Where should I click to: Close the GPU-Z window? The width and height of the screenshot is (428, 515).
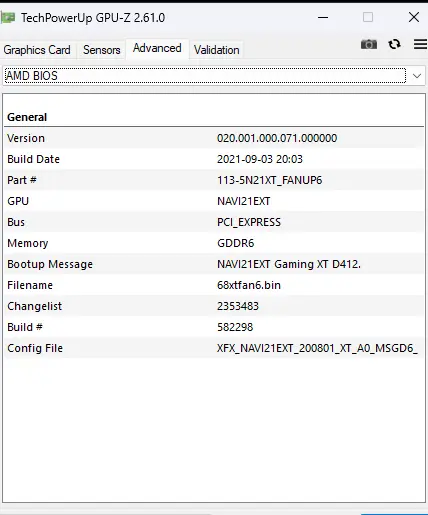(414, 17)
